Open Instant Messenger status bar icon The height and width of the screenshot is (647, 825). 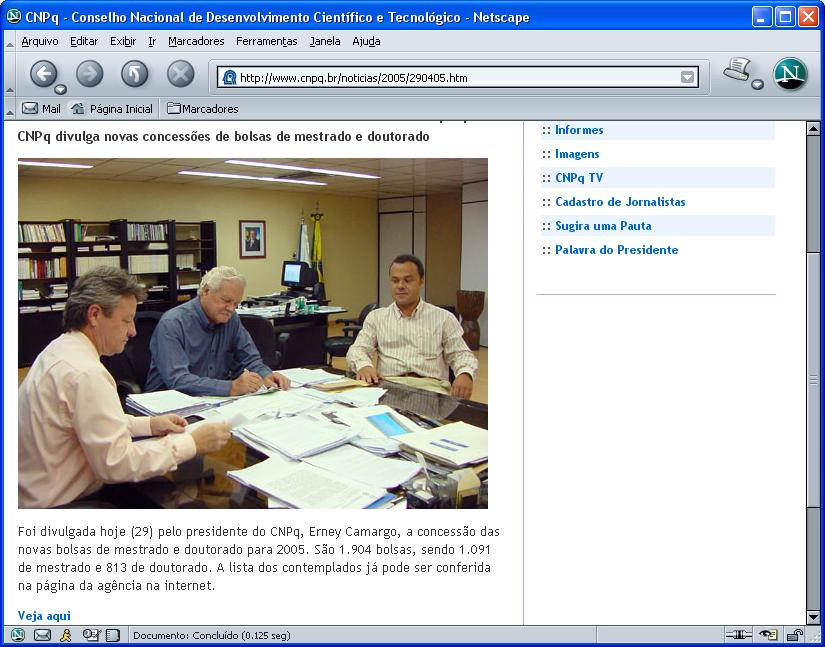pos(66,635)
